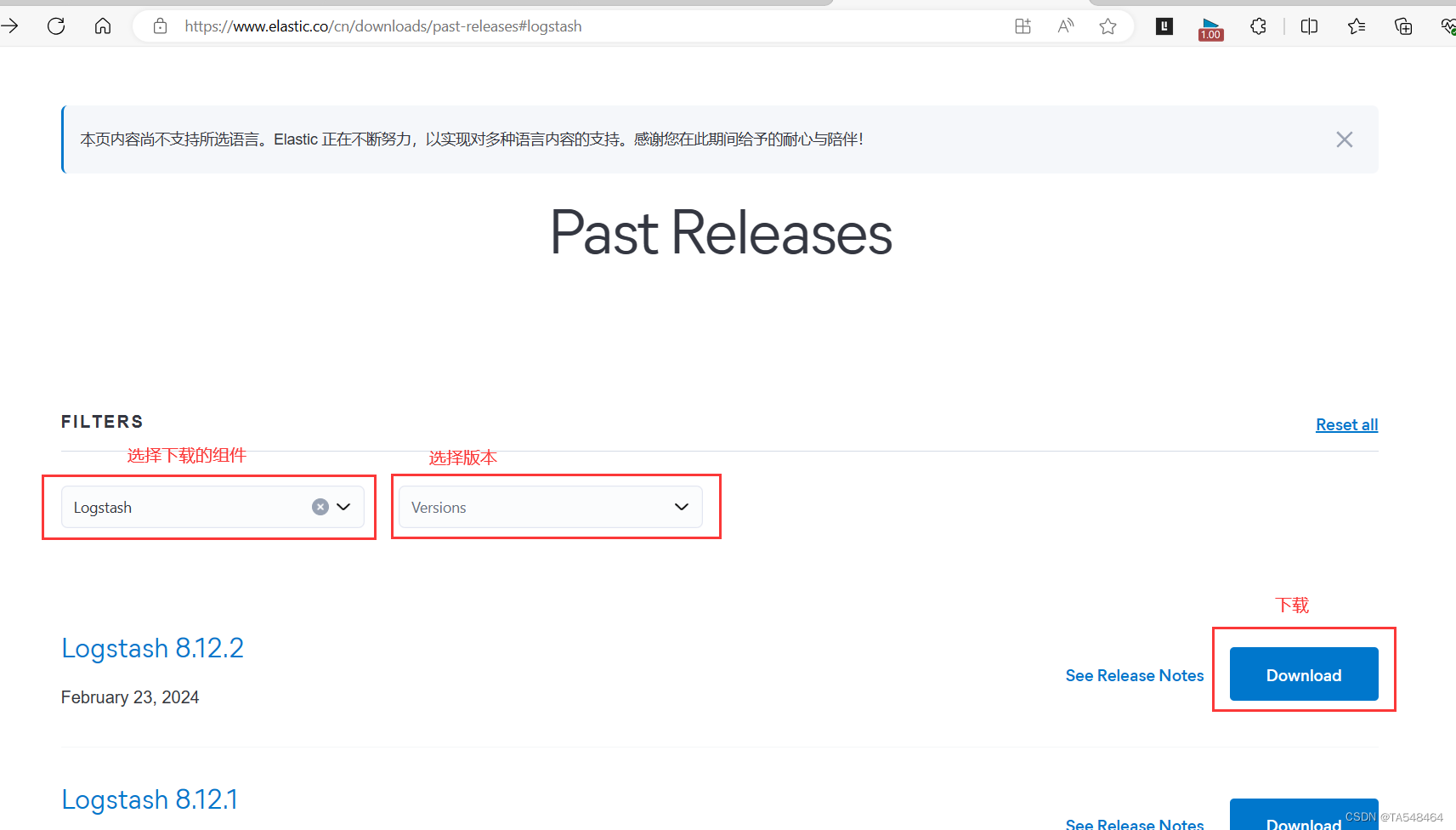Open the apps grid icon in the address bar
1456x830 pixels.
tap(1023, 26)
